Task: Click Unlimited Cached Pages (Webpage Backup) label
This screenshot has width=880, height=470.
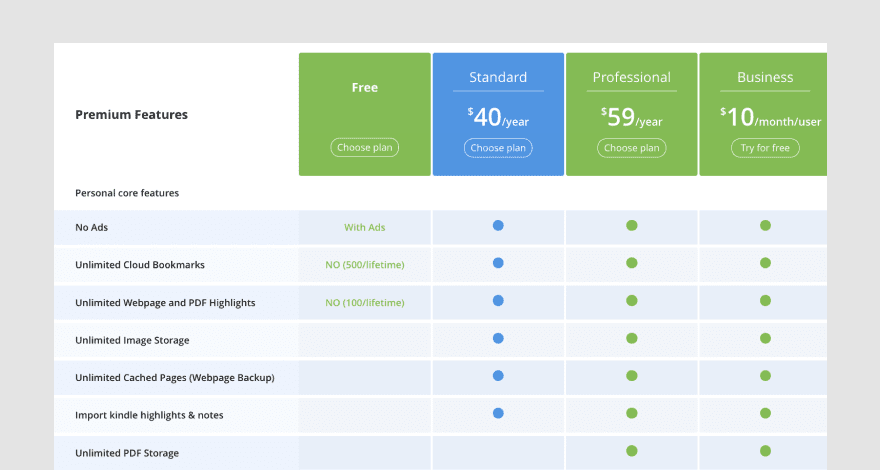Action: tap(175, 378)
